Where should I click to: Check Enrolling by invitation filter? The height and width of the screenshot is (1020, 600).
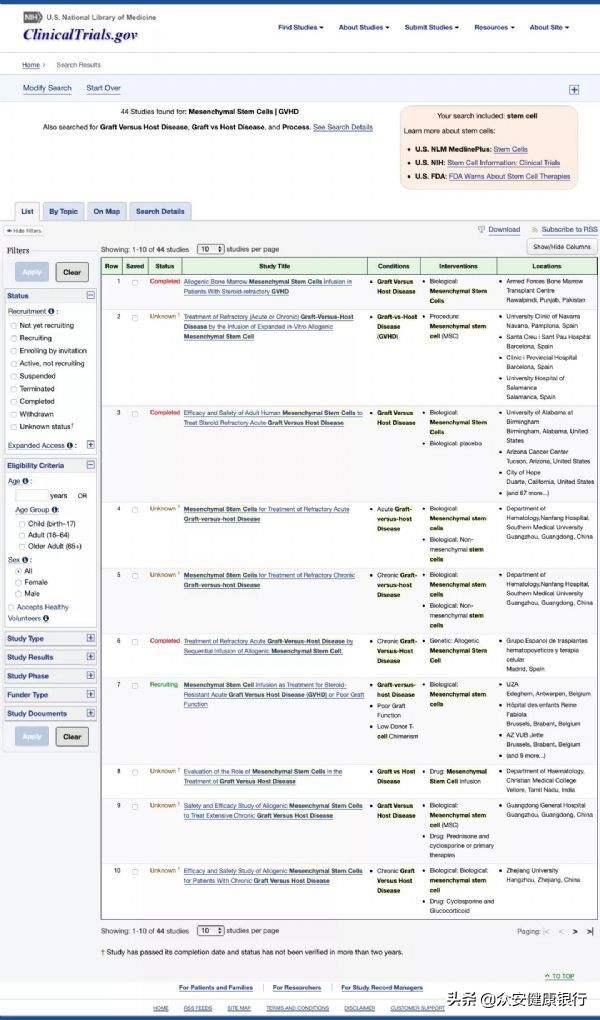(x=14, y=351)
